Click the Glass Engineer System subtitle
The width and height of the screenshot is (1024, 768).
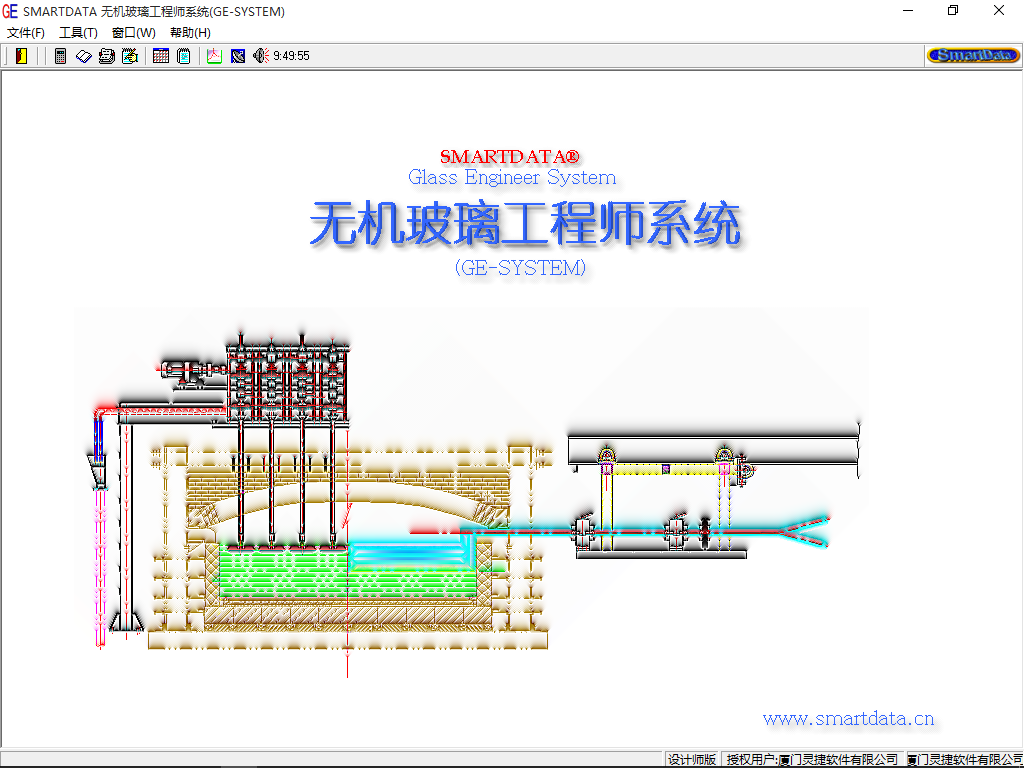pyautogui.click(x=512, y=177)
